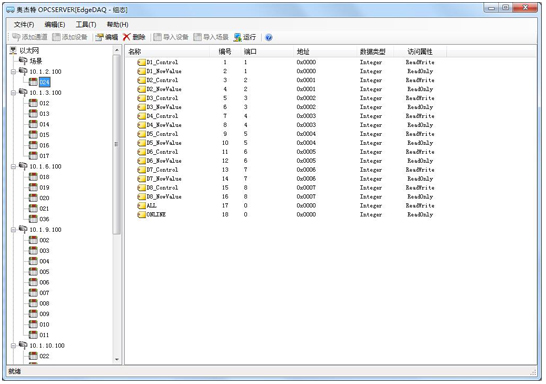Select device 022 in tree
The image size is (546, 384).
[44, 356]
